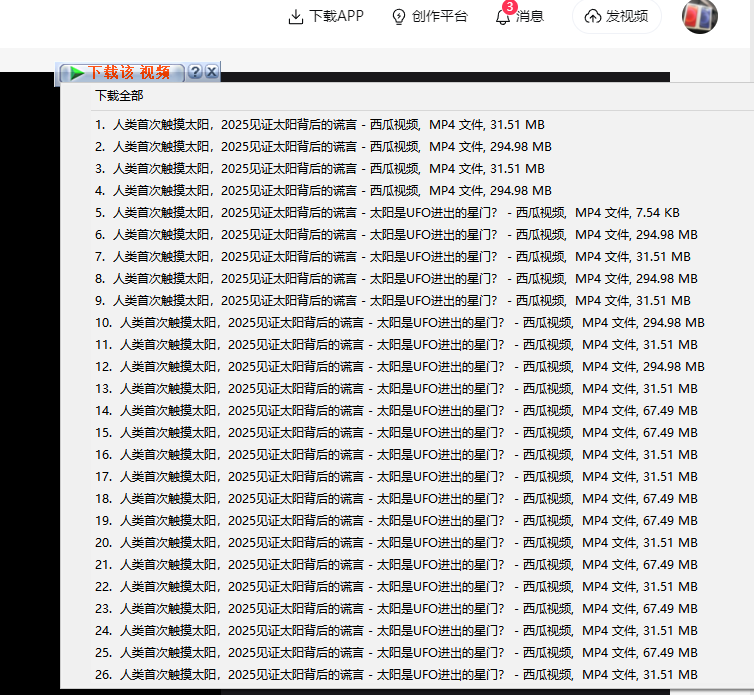Pick list item 11, 31.51 MB
Screen dimensions: 754x695
[396, 345]
